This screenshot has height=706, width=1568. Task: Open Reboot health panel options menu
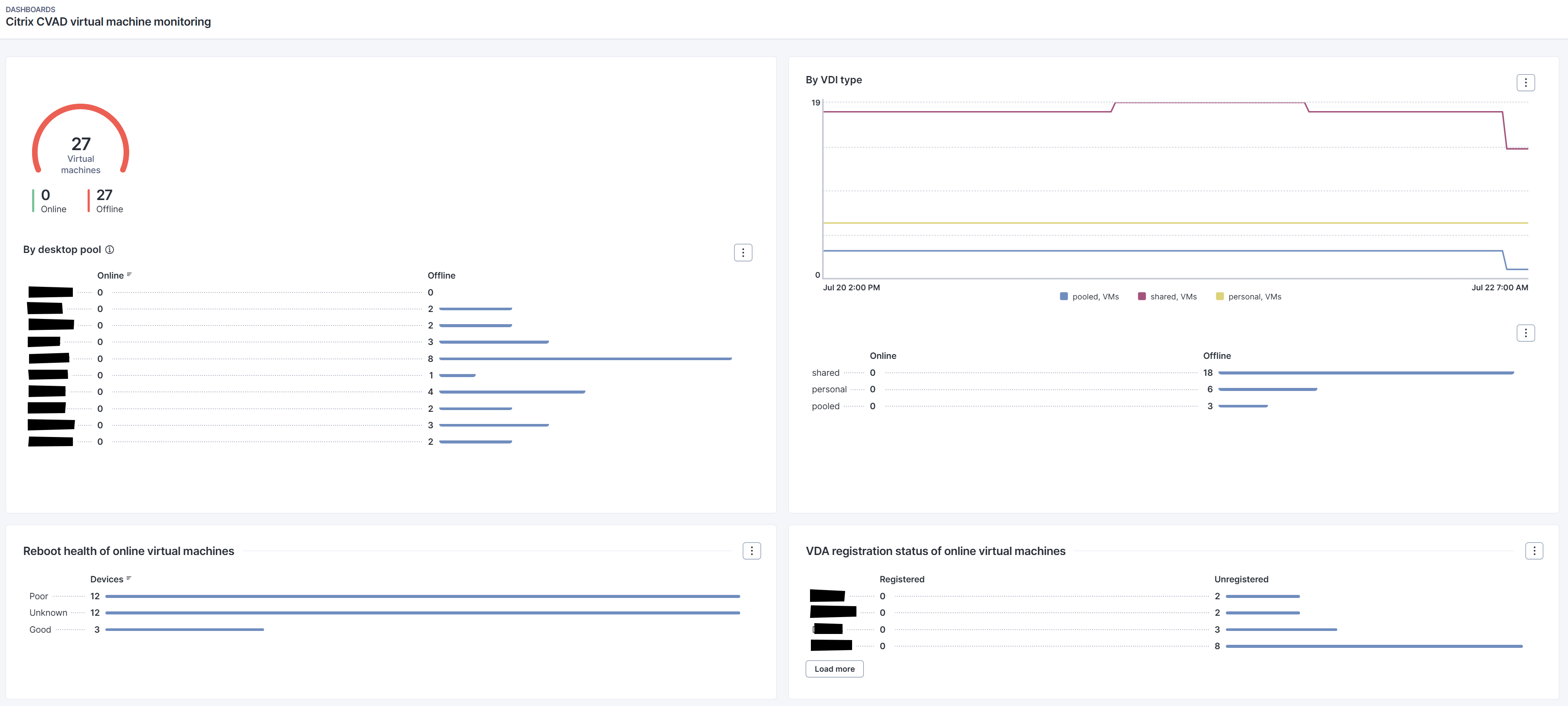pyautogui.click(x=751, y=551)
